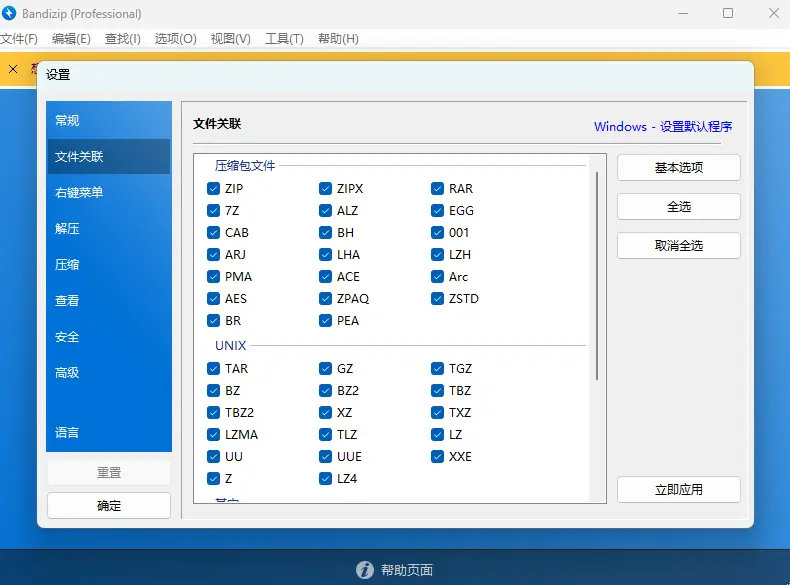790x585 pixels.
Task: Open the 文件(F) menu
Action: click(19, 39)
